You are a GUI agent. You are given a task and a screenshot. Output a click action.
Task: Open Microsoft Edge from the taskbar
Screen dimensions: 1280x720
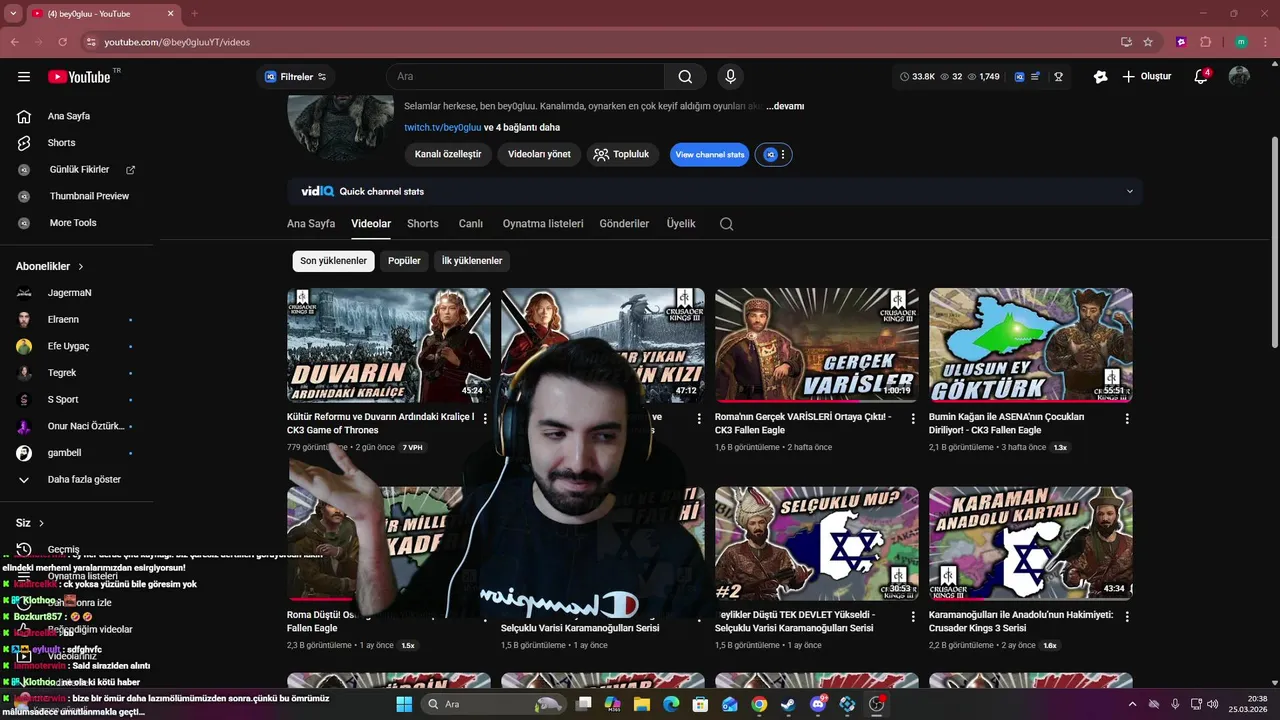coord(671,704)
